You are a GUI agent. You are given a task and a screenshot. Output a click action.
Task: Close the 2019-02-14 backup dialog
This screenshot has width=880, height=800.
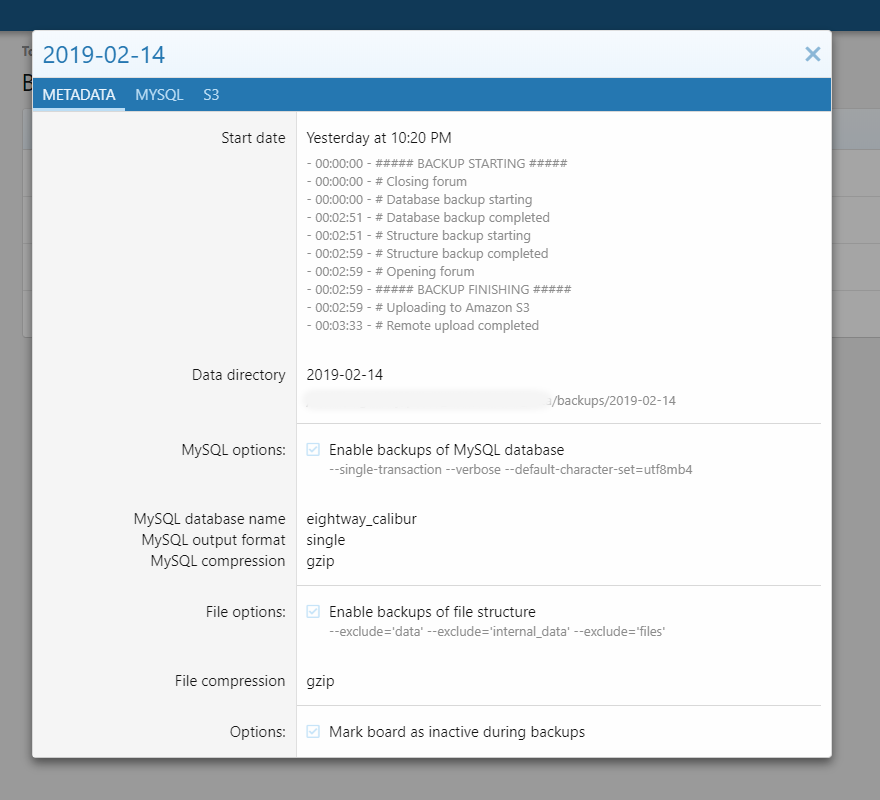point(812,54)
